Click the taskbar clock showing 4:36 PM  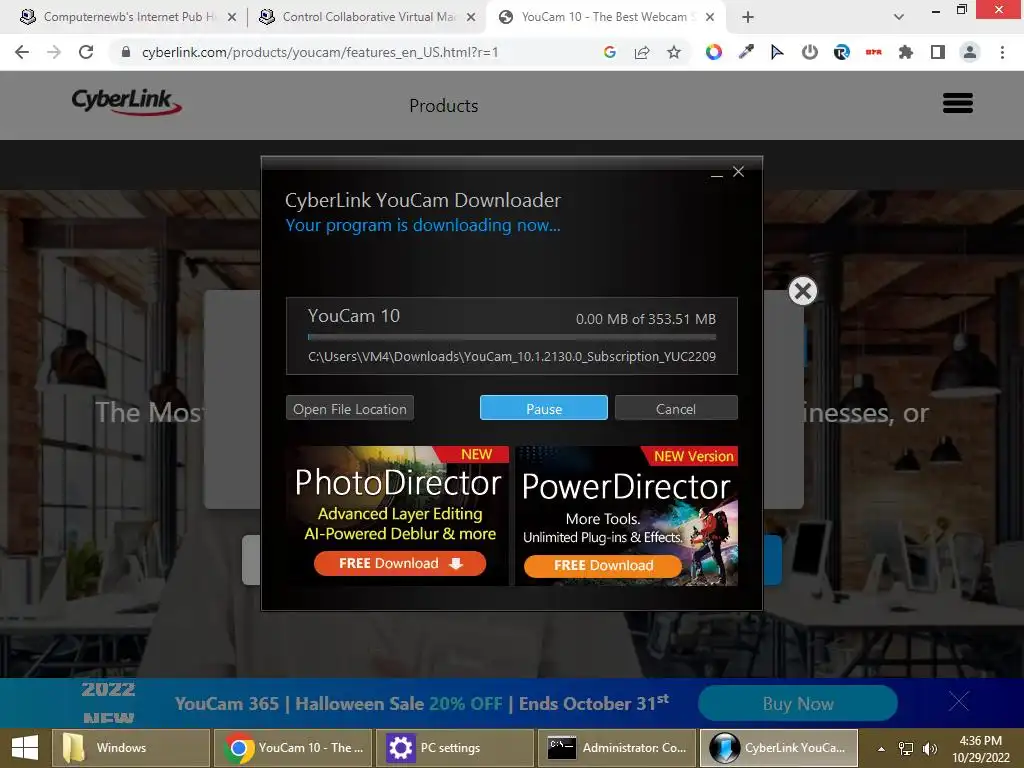[980, 749]
